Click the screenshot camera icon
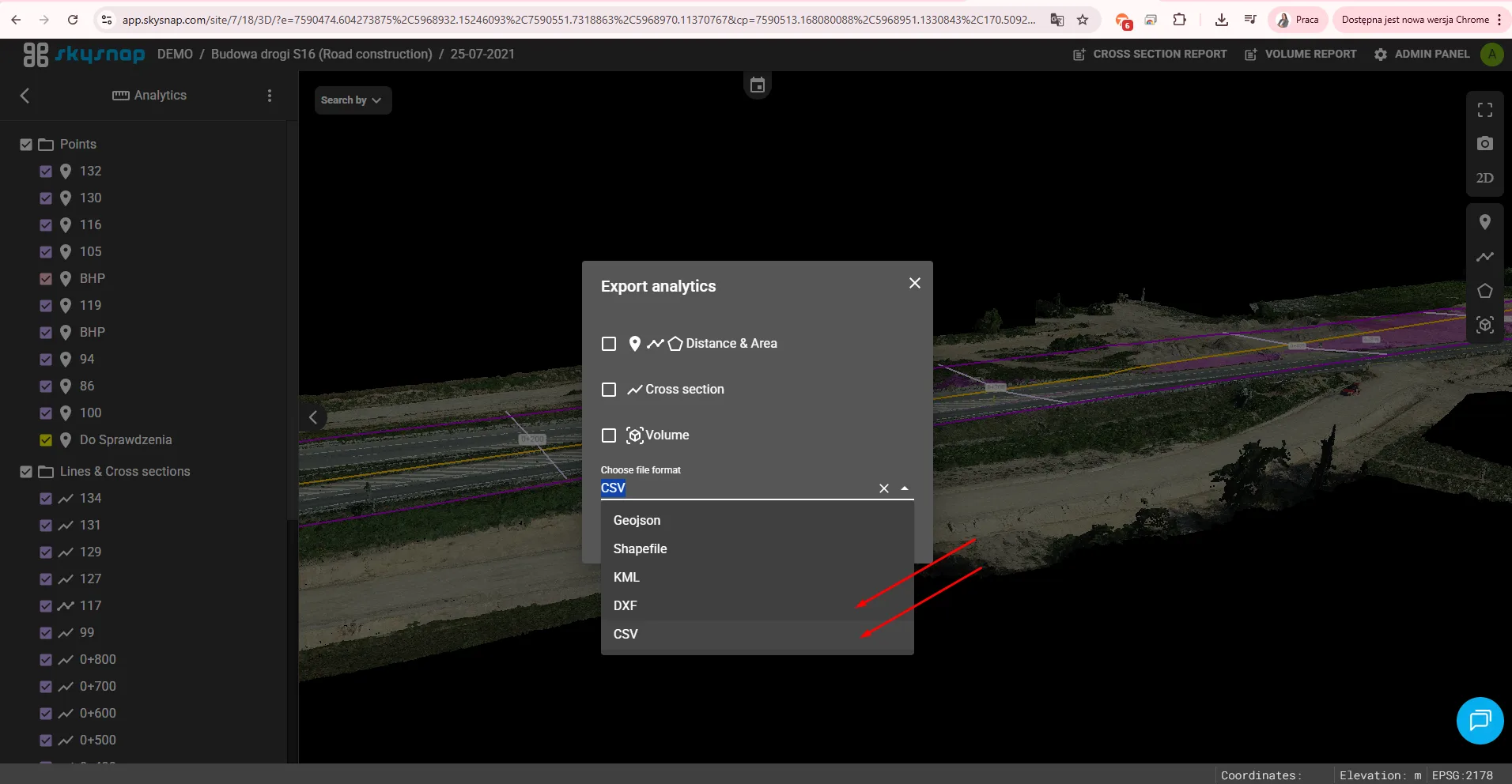The height and width of the screenshot is (784, 1512). tap(1484, 144)
